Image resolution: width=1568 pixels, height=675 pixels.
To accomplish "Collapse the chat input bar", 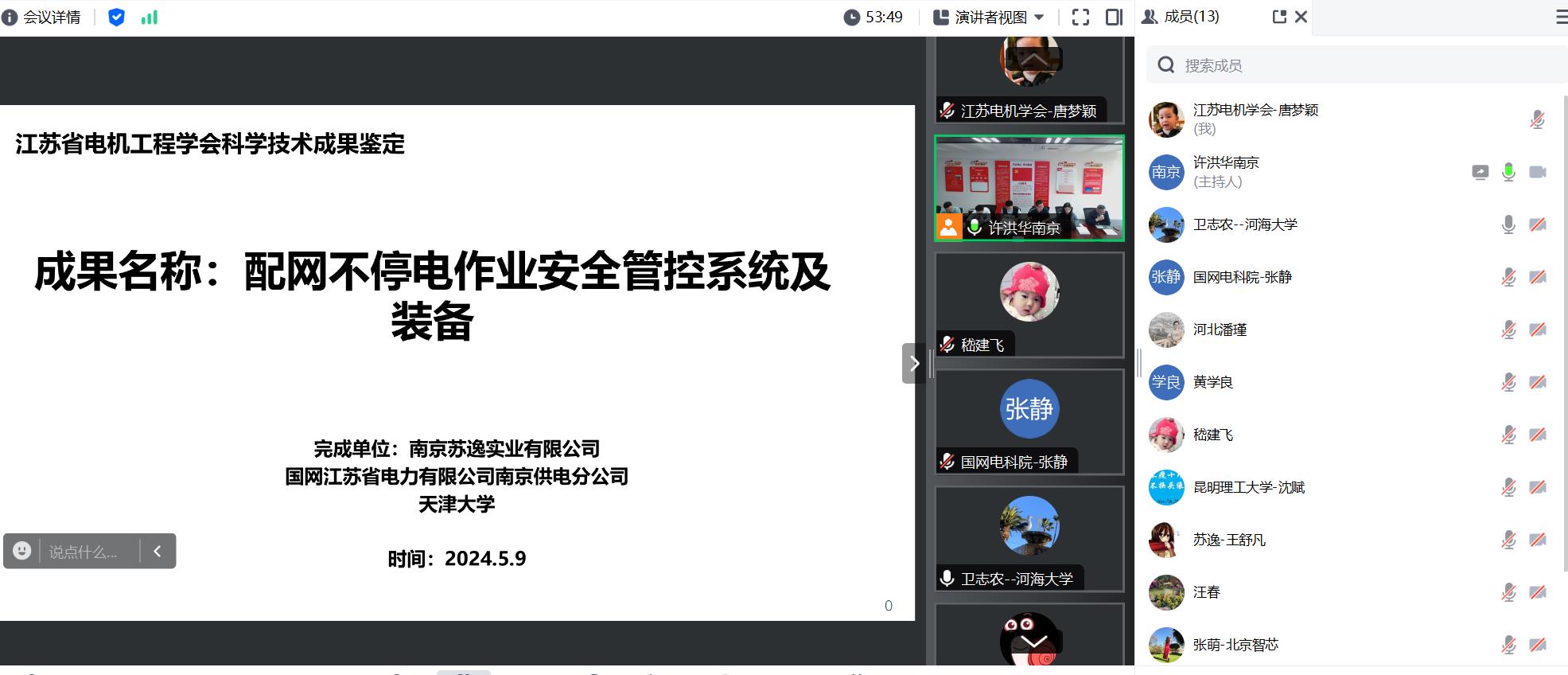I will pos(158,551).
